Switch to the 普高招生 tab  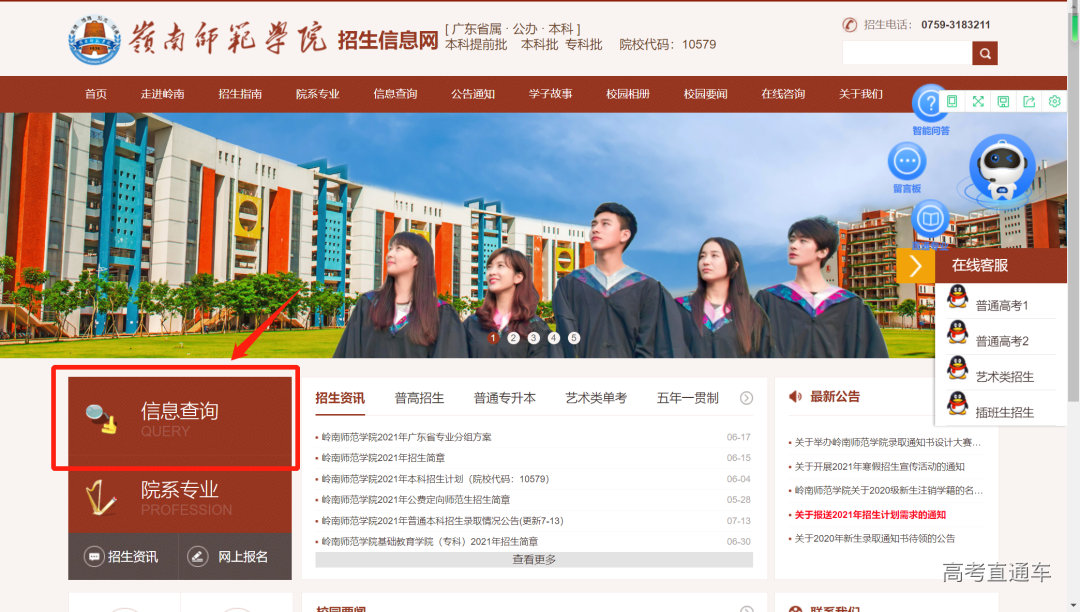point(419,397)
